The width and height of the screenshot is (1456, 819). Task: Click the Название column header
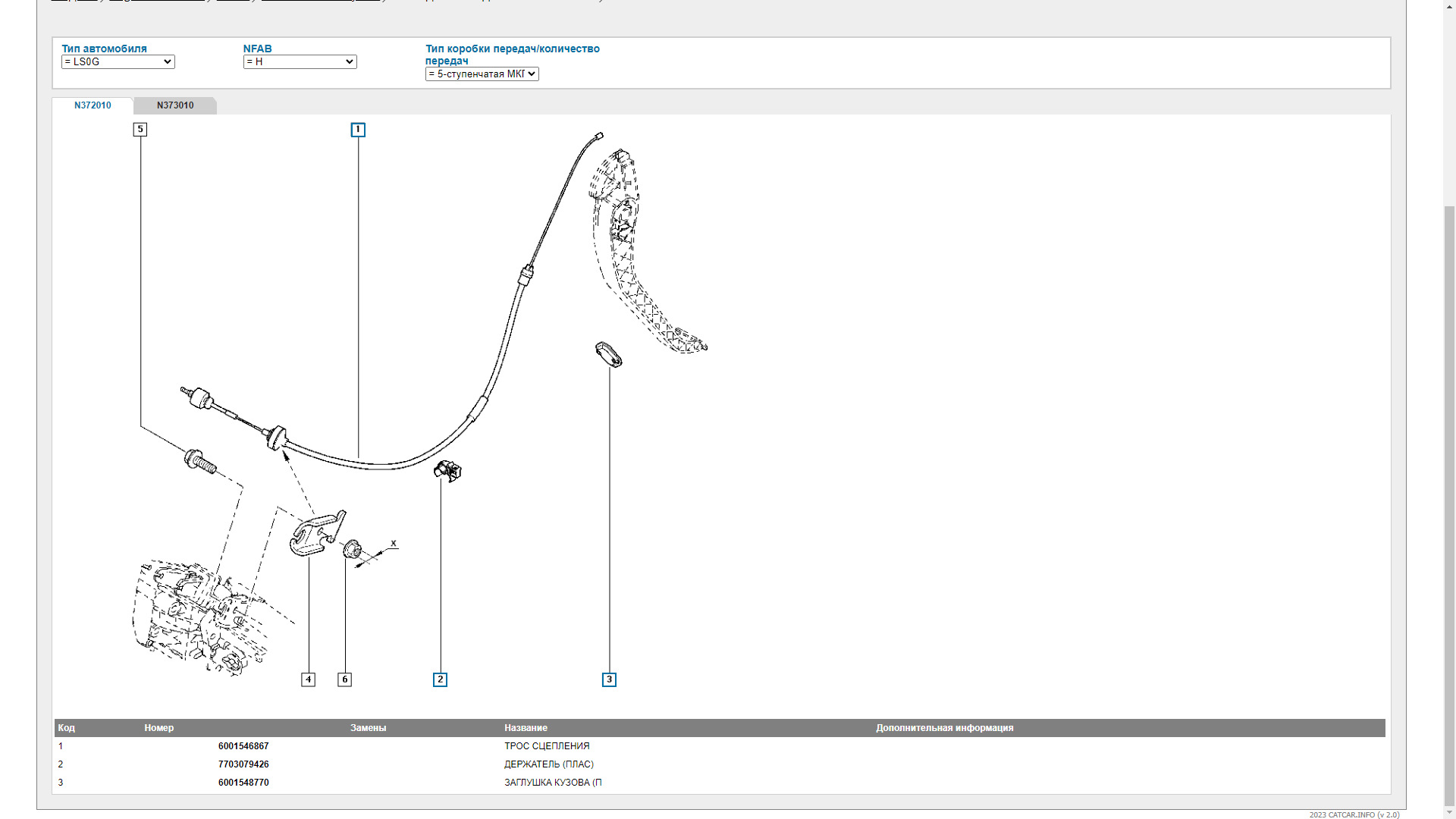pyautogui.click(x=526, y=728)
